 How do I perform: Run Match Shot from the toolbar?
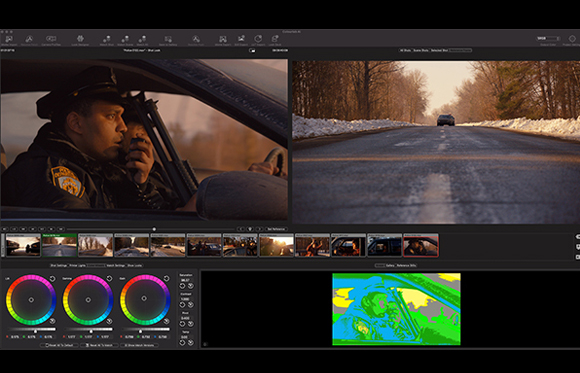(107, 40)
